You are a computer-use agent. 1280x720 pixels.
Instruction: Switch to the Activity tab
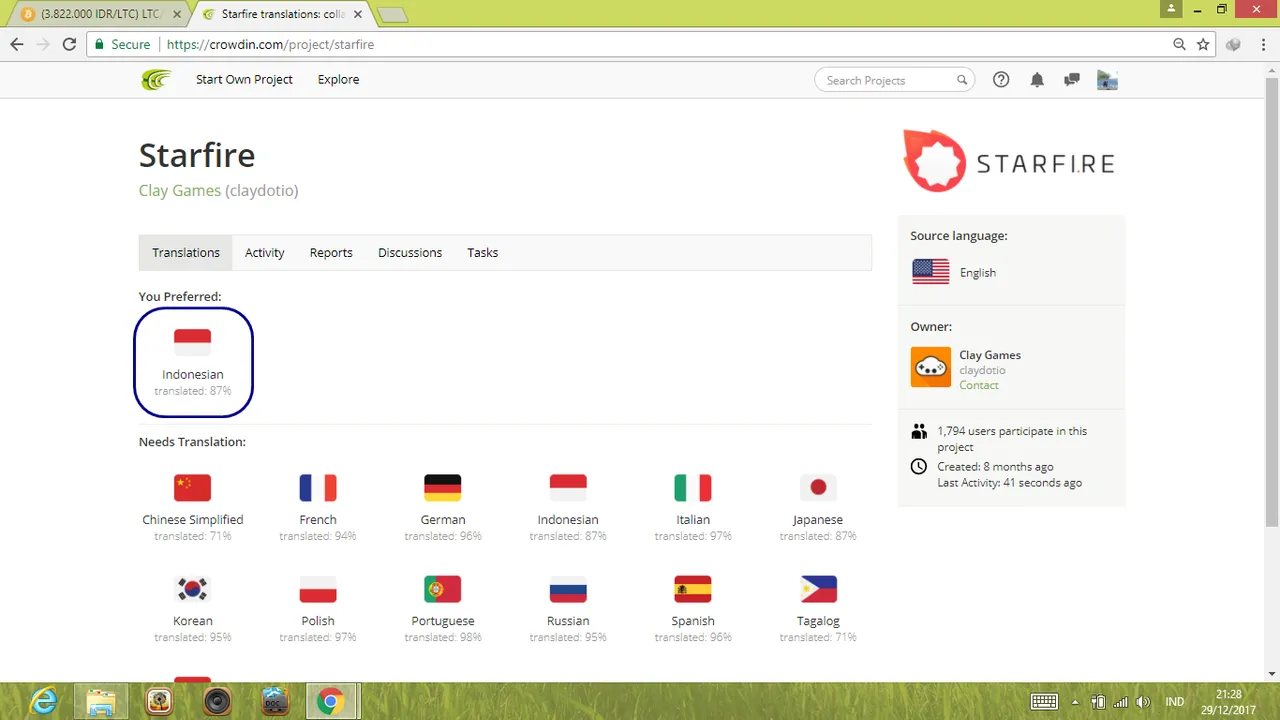click(x=265, y=253)
